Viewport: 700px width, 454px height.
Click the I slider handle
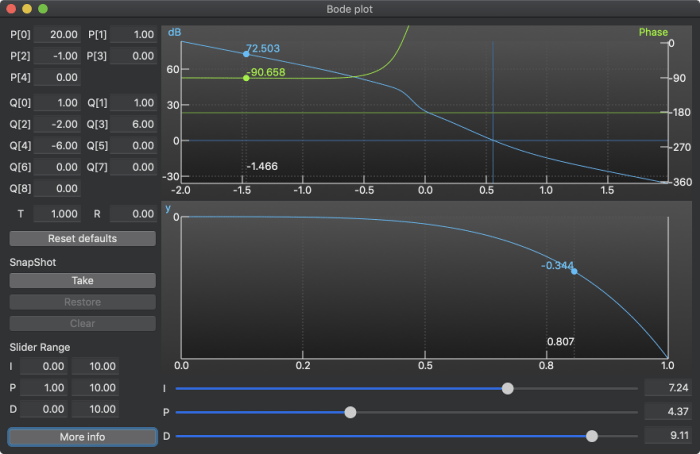[508, 388]
